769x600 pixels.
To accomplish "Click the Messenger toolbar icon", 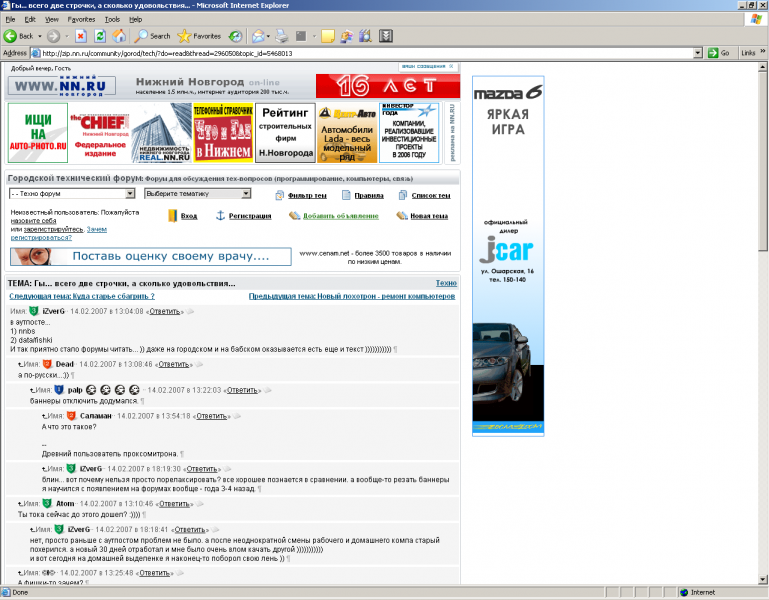I will click(347, 36).
